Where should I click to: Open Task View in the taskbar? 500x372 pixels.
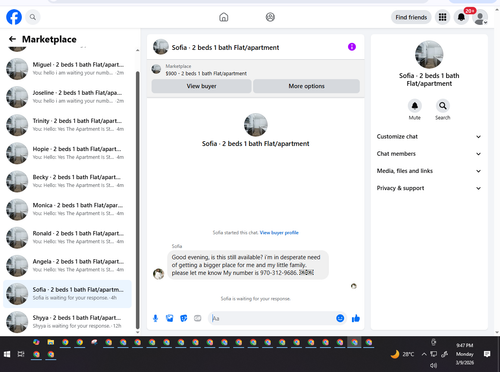[x=21, y=354]
